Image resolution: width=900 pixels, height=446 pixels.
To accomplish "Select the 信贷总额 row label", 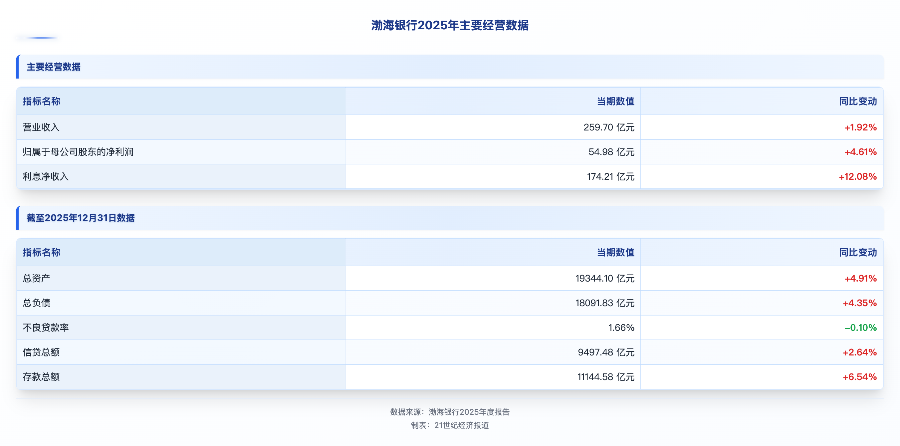I will (41, 352).
